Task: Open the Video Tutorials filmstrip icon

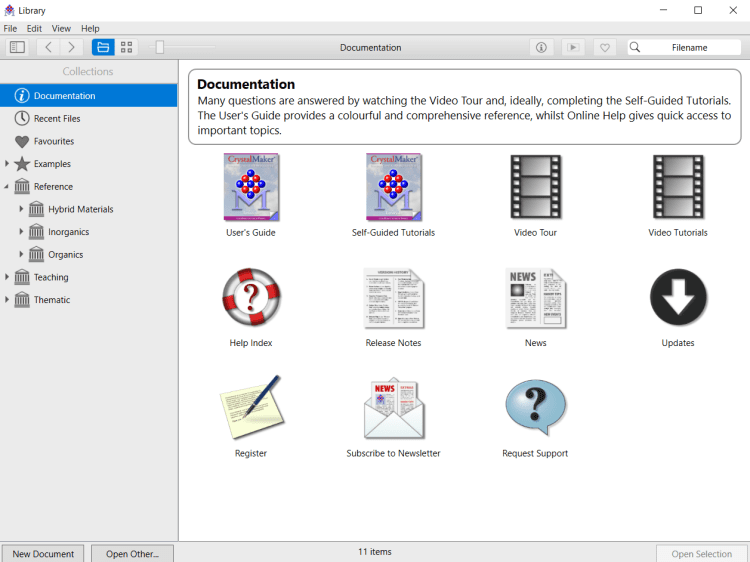Action: (678, 187)
